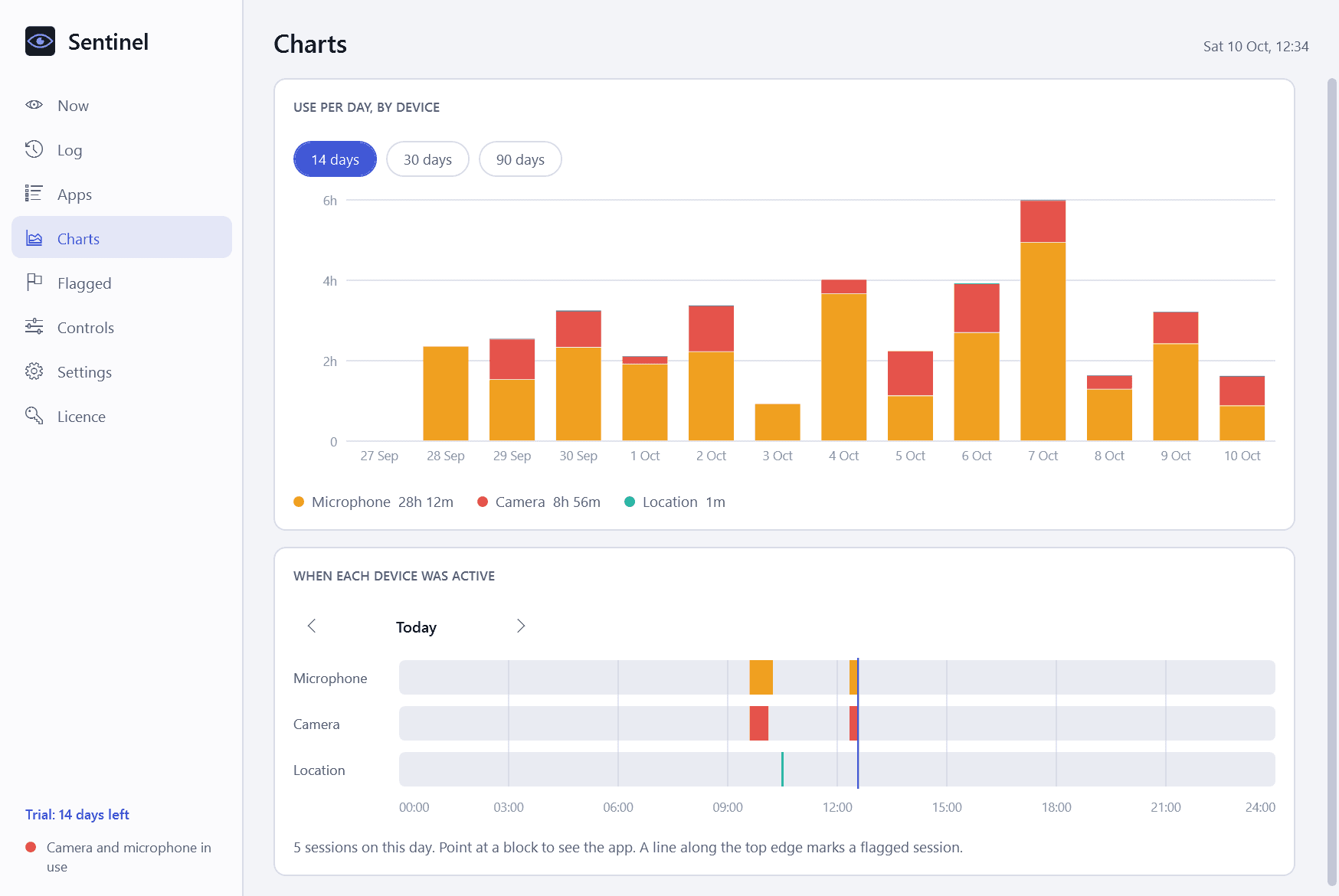Open Settings from the sidebar
The image size is (1339, 896).
(x=122, y=372)
